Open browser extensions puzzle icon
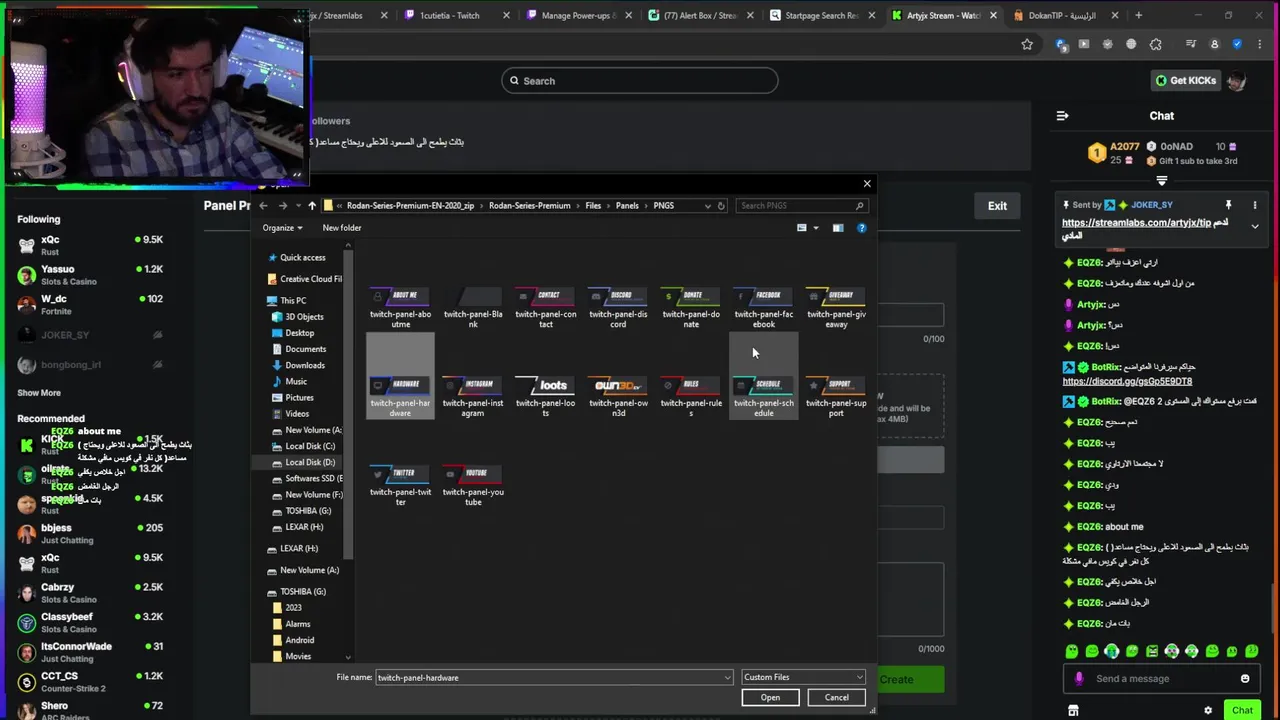Image resolution: width=1280 pixels, height=720 pixels. tap(1156, 44)
